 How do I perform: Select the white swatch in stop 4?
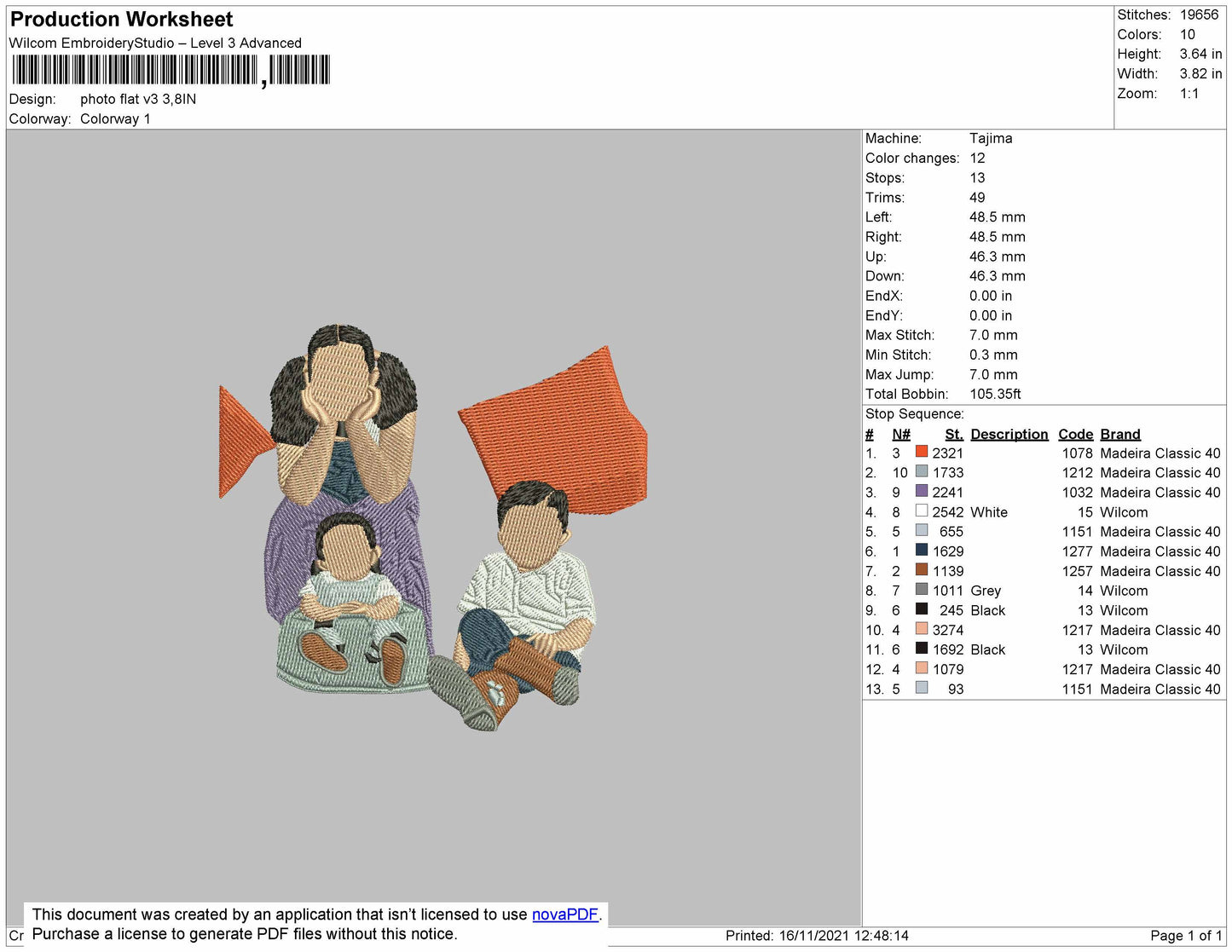[x=921, y=511]
